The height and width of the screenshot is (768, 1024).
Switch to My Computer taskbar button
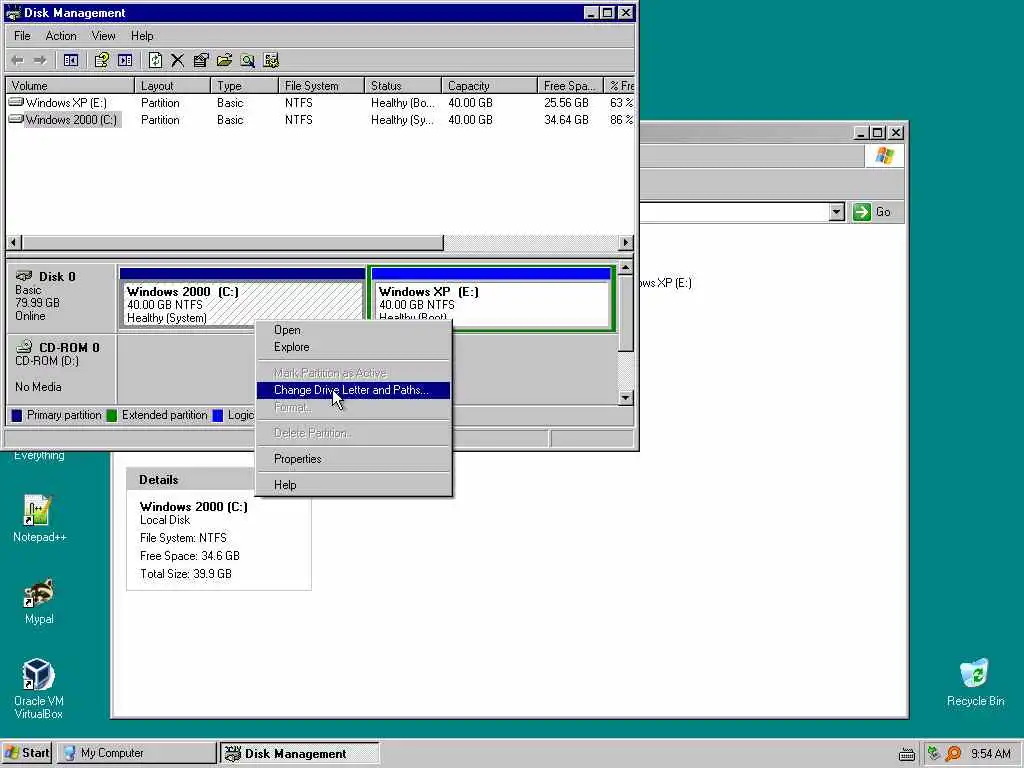(136, 753)
